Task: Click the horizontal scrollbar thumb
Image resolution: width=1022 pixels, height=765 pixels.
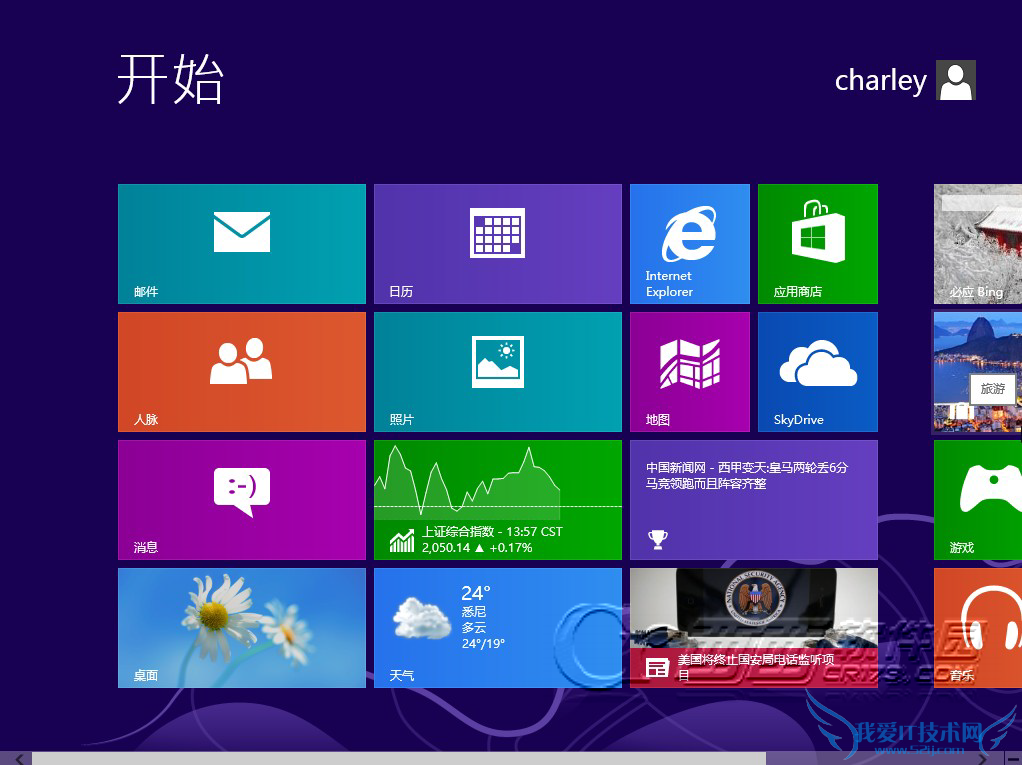Action: [x=398, y=759]
